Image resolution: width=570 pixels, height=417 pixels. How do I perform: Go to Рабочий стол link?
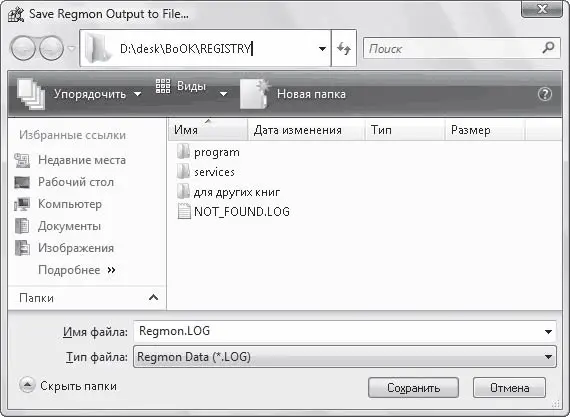point(64,182)
